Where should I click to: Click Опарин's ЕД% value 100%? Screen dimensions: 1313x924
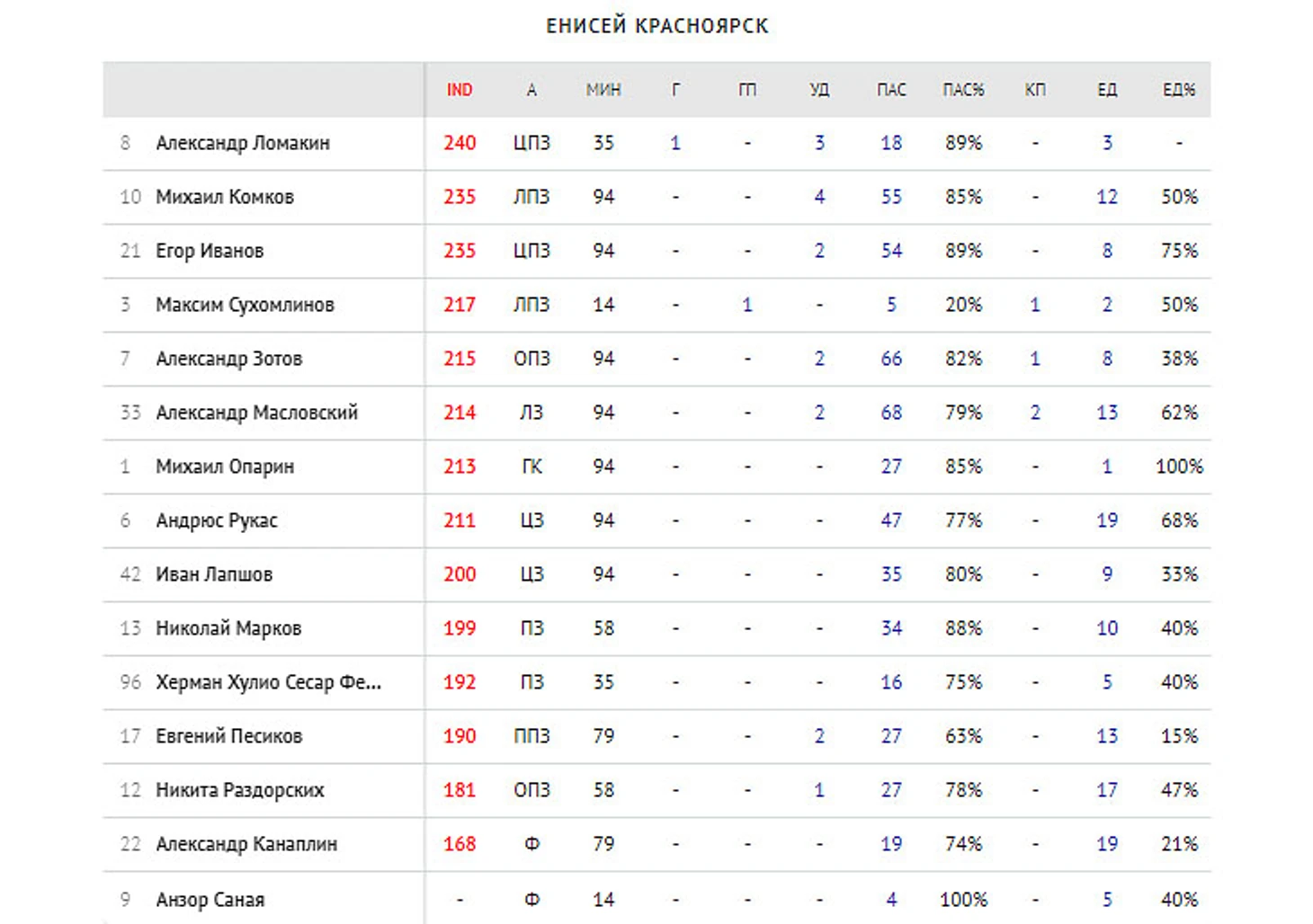click(1179, 466)
